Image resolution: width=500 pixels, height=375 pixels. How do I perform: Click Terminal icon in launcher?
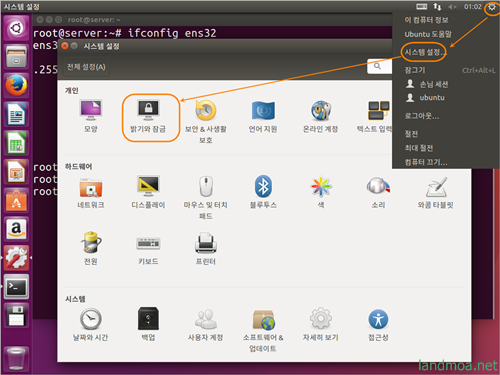point(16,287)
